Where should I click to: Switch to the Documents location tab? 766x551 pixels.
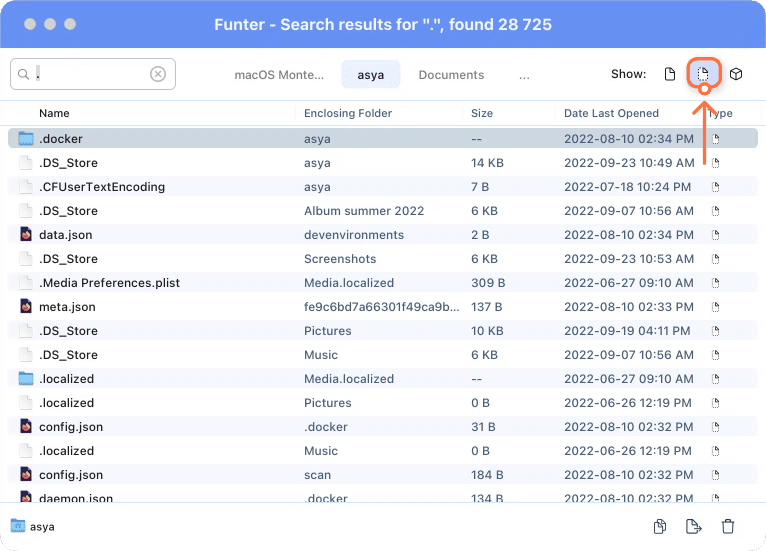pos(451,75)
